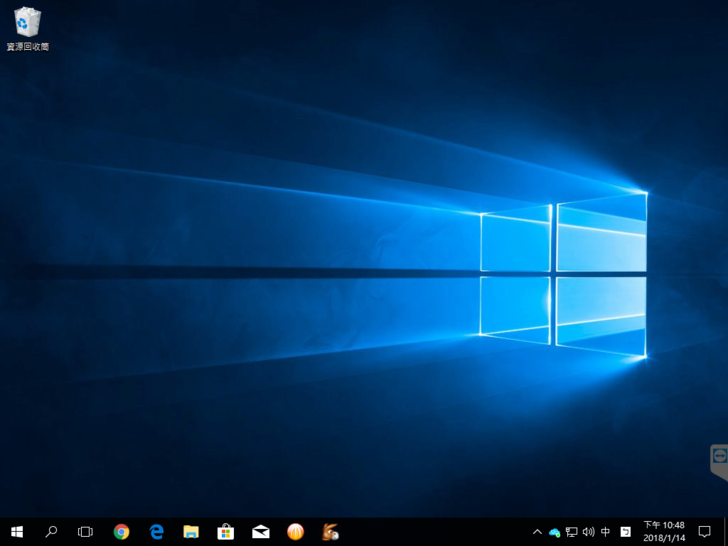Expand the hidden system tray icons

click(537, 532)
